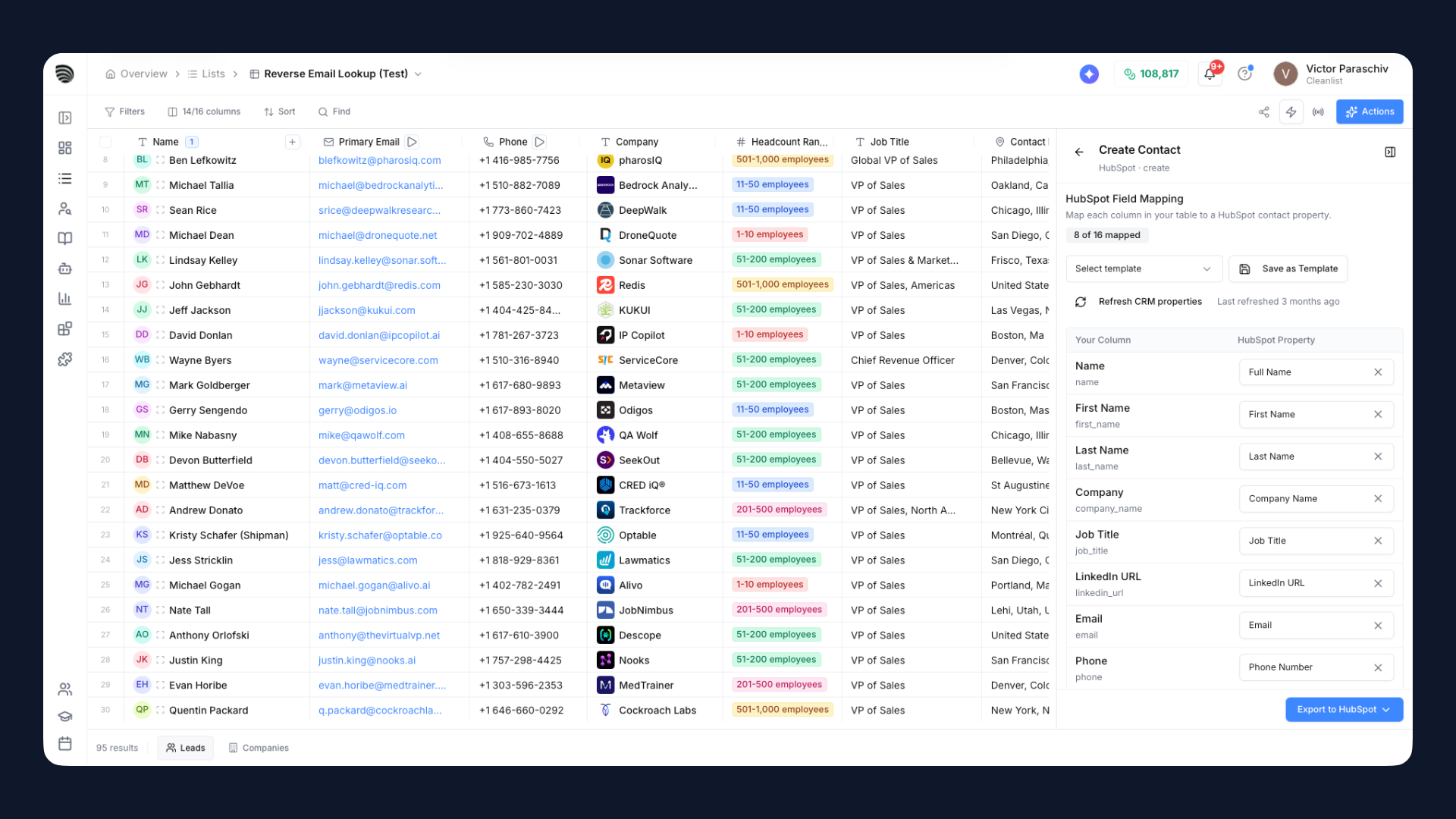Open the Select template dropdown
Image resolution: width=1456 pixels, height=819 pixels.
coord(1144,268)
